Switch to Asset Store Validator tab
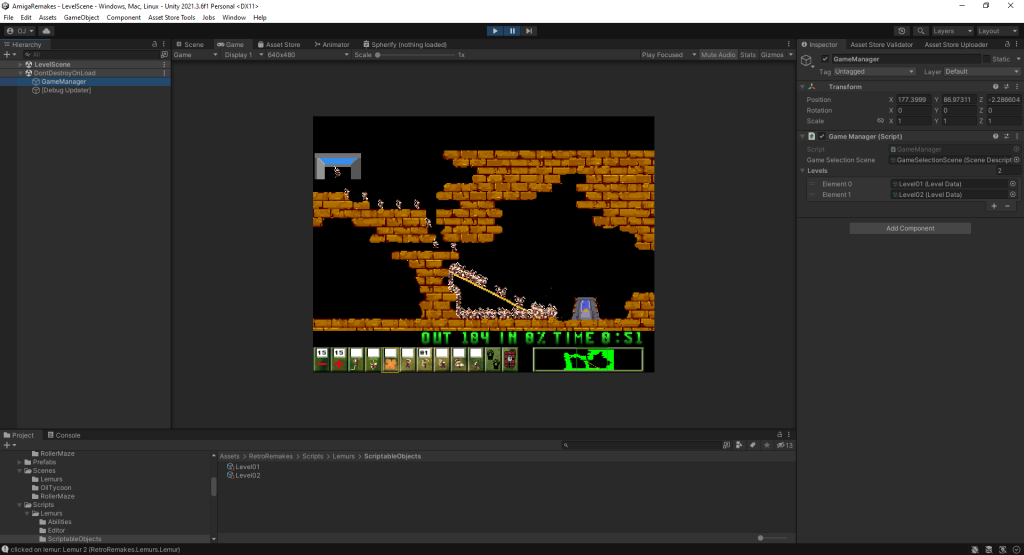Screen dimensions: 1024x555 pyautogui.click(x=881, y=44)
